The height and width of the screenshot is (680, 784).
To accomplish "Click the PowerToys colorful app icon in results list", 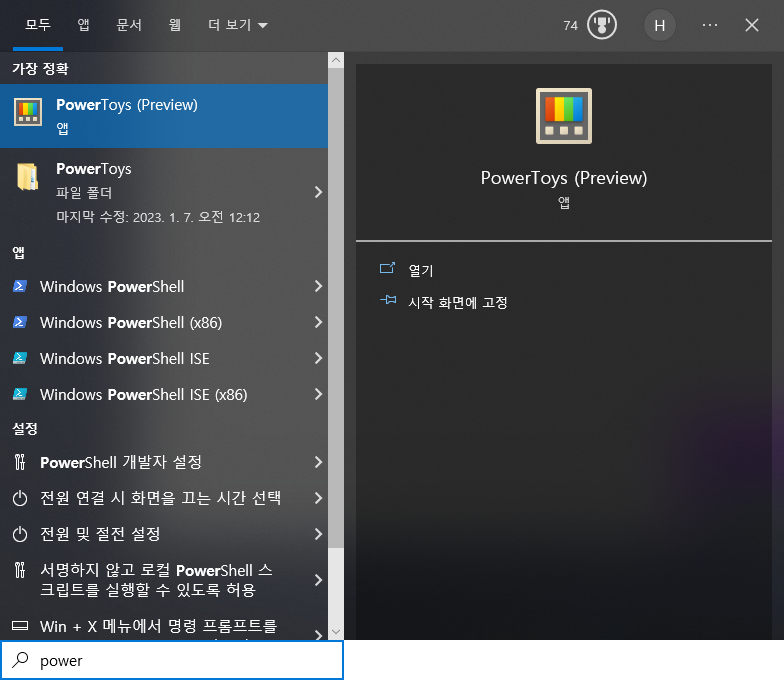I will click(28, 112).
